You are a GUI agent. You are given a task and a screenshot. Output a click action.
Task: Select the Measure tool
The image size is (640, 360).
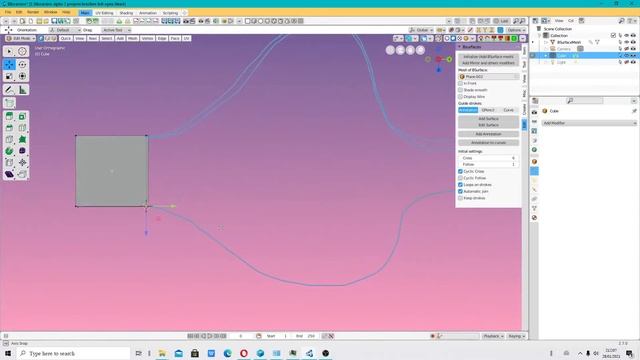point(22,90)
